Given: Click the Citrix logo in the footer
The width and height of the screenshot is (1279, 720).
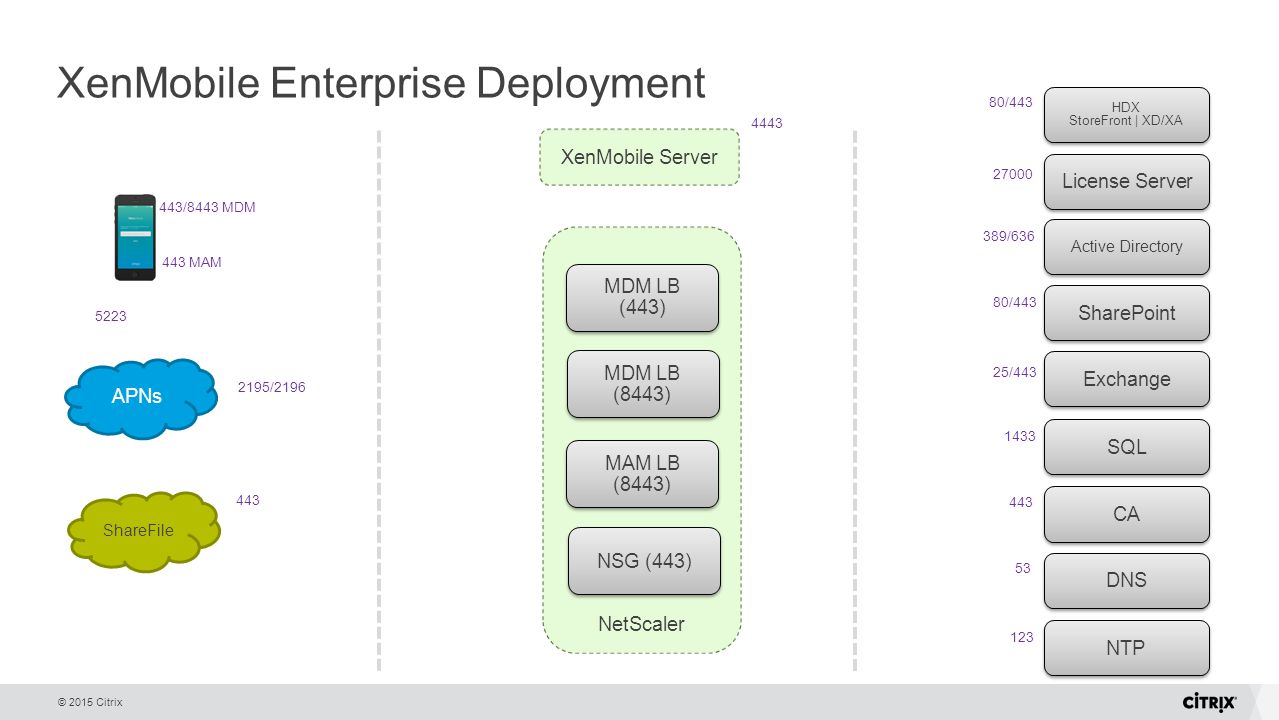Looking at the screenshot, I should click(1209, 701).
